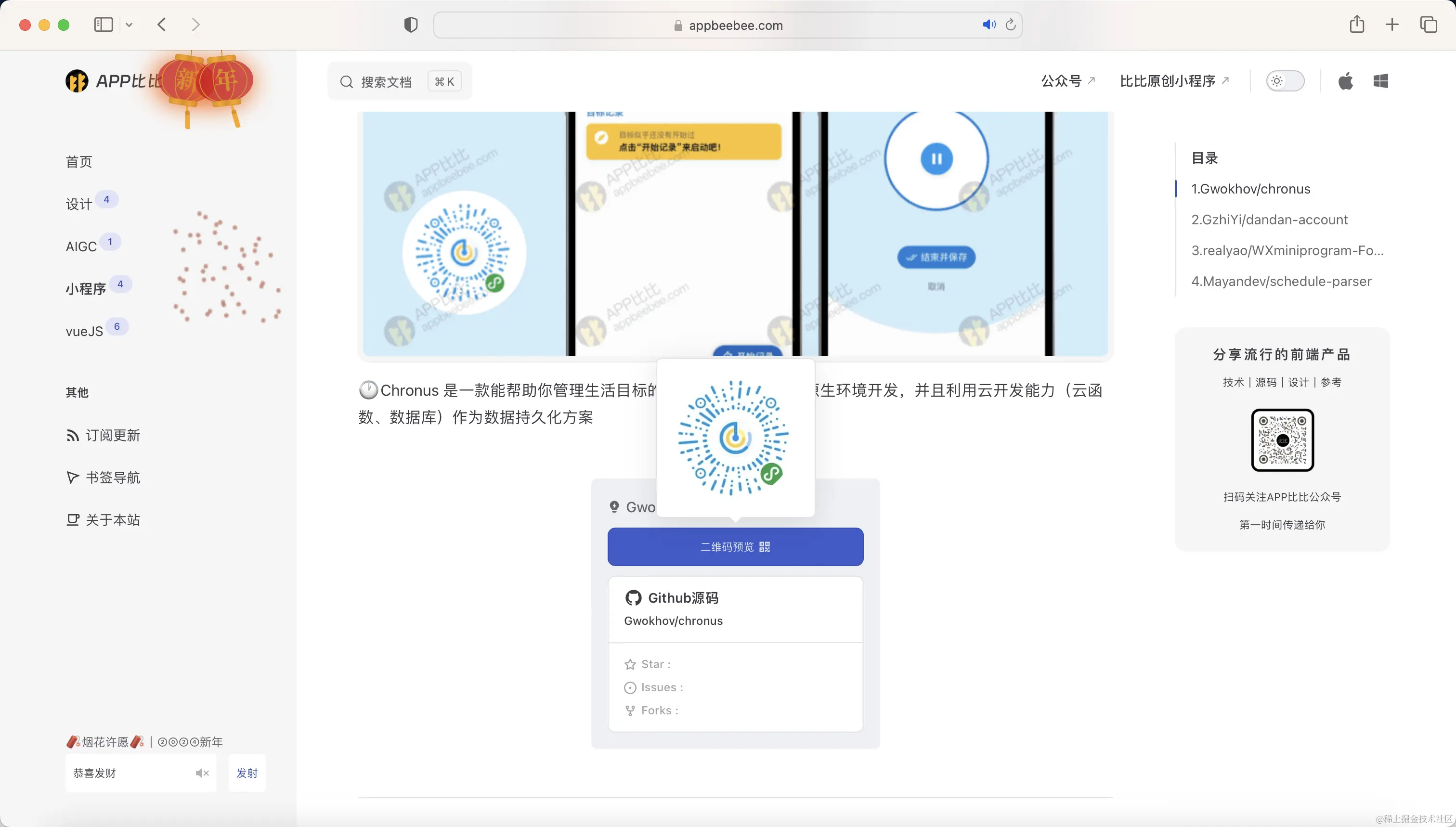Click the Windows platform icon in the header
This screenshot has height=827, width=1456.
pos(1380,81)
